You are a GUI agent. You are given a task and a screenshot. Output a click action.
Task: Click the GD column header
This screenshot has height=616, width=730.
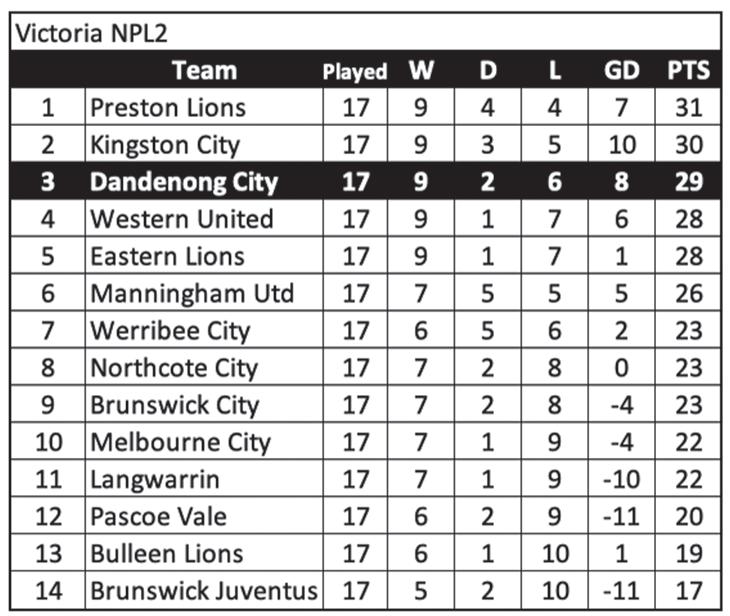(622, 71)
